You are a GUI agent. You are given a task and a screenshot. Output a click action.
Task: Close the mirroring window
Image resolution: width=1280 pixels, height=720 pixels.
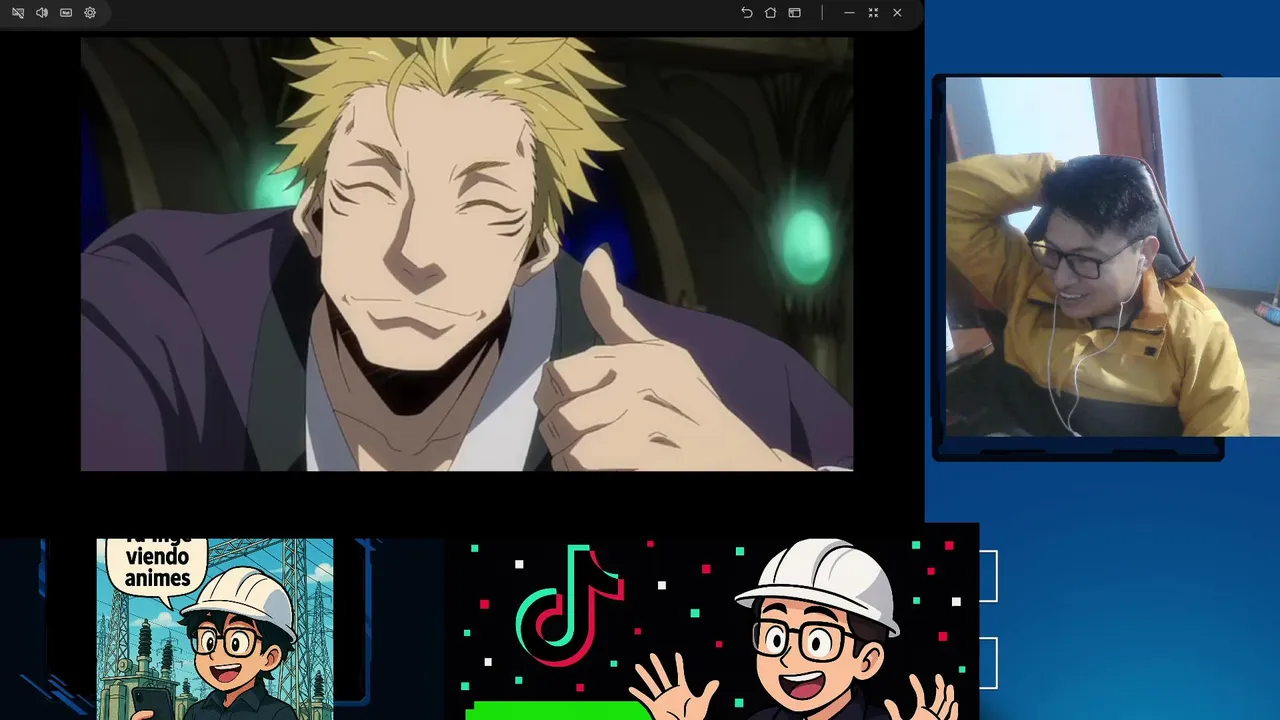click(897, 13)
